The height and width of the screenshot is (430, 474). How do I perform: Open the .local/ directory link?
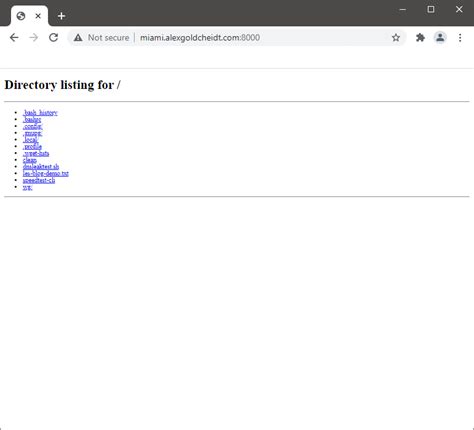pos(30,140)
